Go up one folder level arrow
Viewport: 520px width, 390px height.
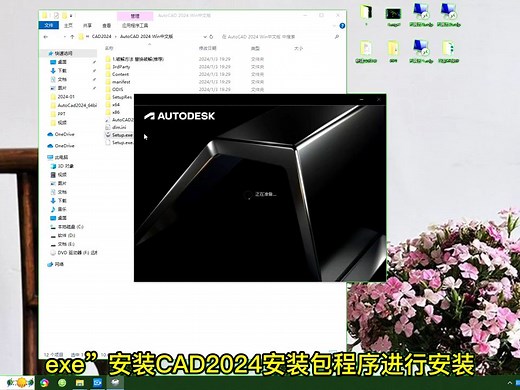click(x=72, y=37)
